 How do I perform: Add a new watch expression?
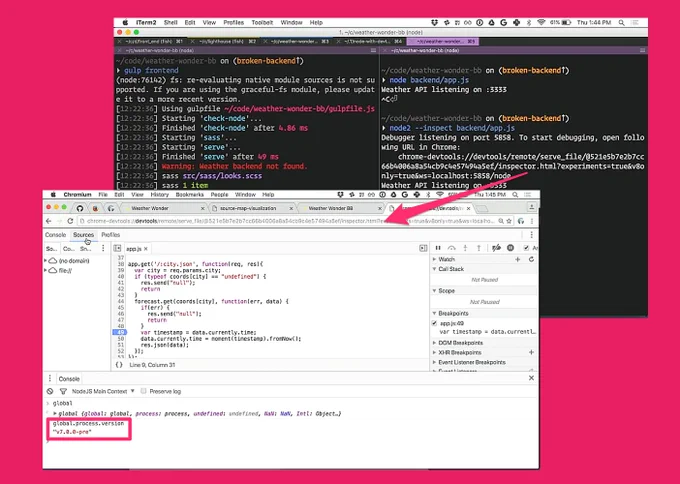point(517,259)
